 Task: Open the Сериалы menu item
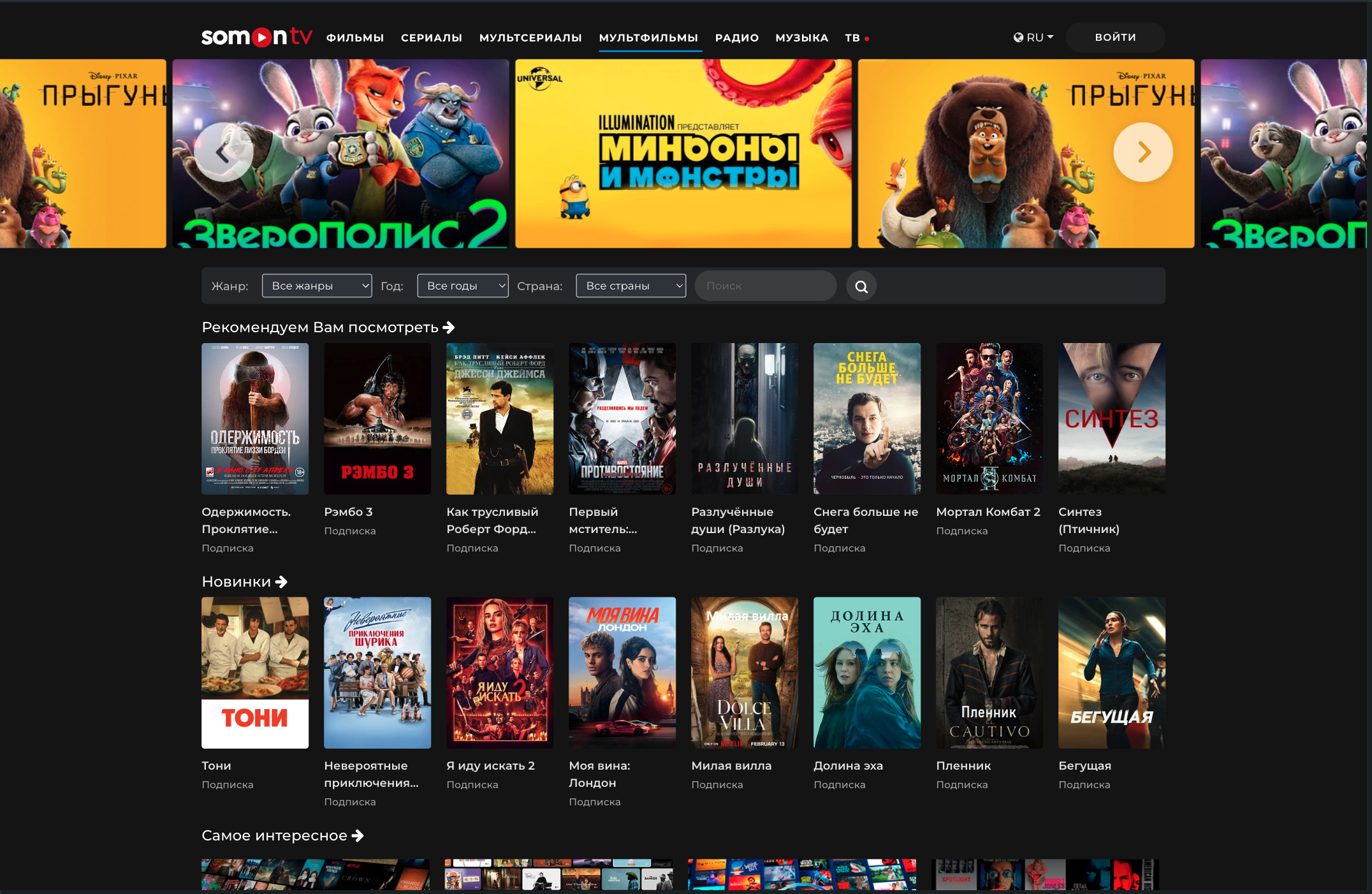[432, 38]
